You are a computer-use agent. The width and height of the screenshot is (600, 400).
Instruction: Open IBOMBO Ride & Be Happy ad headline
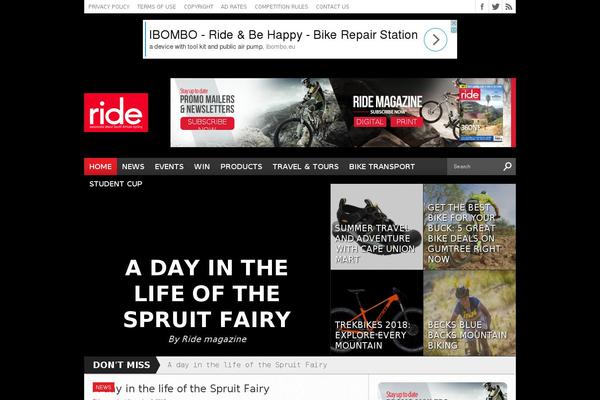[x=283, y=35]
